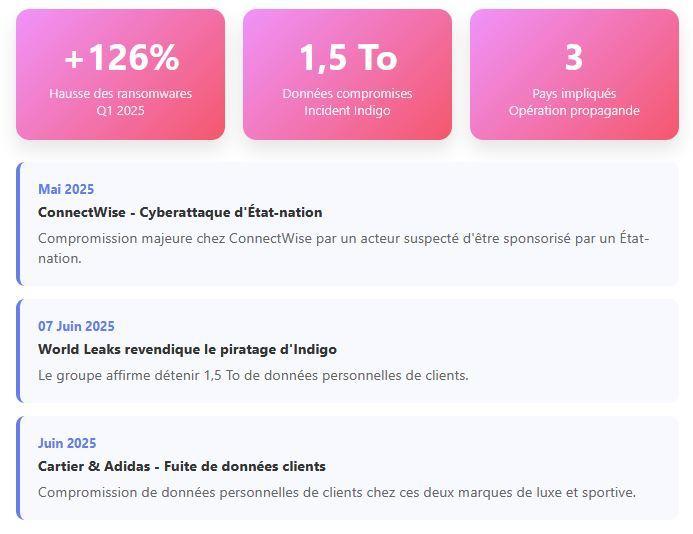693x534 pixels.
Task: Click the "Q1 2025" caption text
Action: 120,111
